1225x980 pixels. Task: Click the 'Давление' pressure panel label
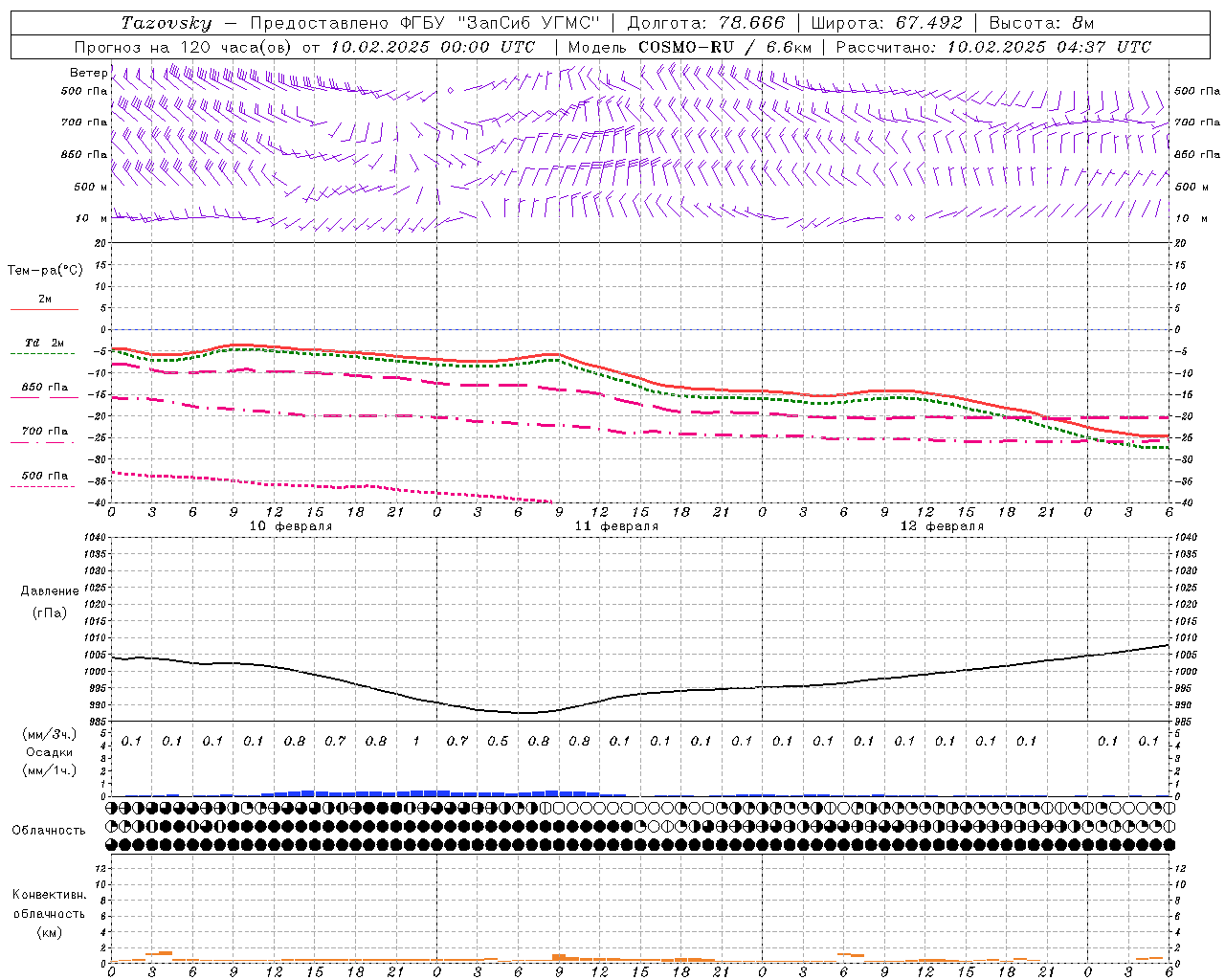click(50, 591)
